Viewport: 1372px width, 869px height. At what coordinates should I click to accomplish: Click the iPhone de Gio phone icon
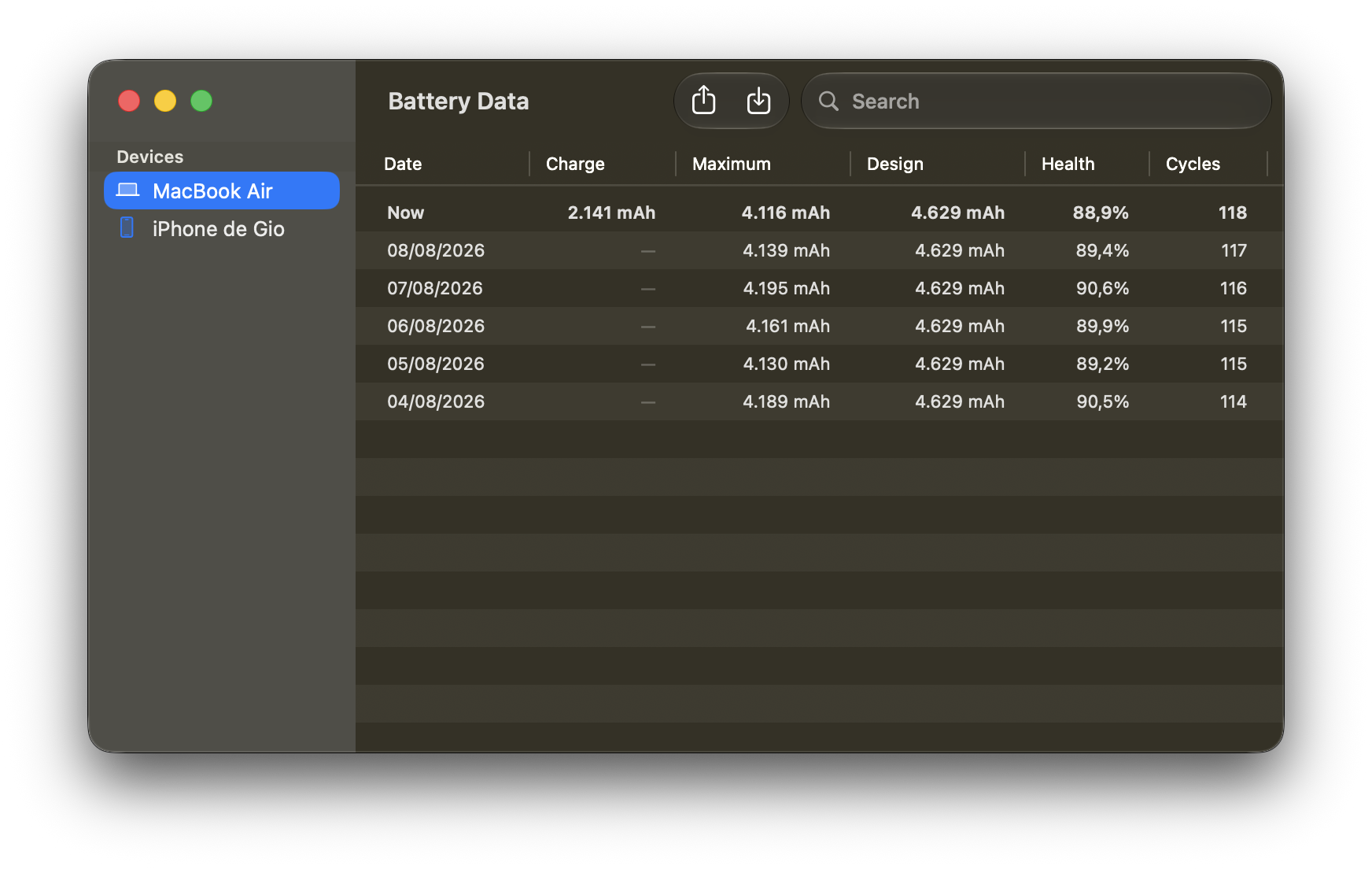pos(127,227)
